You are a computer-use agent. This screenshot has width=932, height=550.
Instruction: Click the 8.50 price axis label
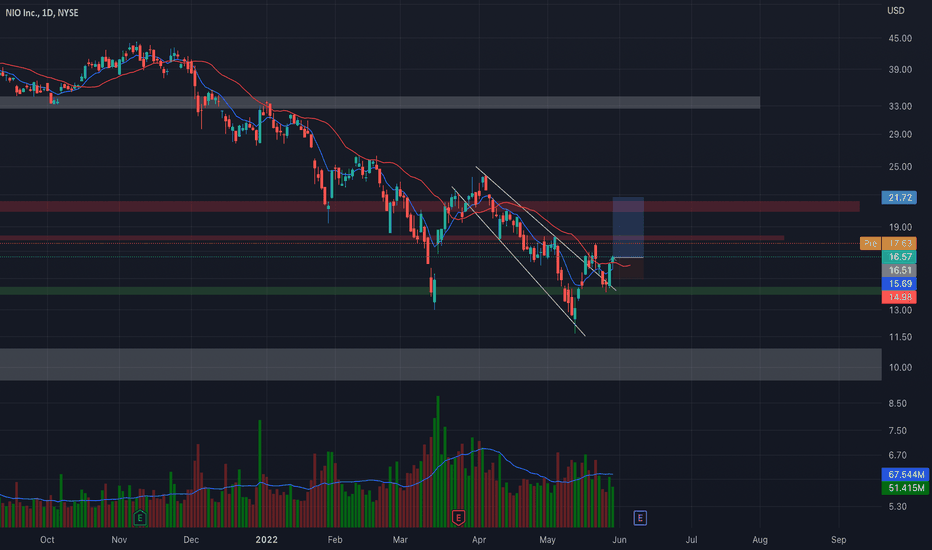click(898, 404)
